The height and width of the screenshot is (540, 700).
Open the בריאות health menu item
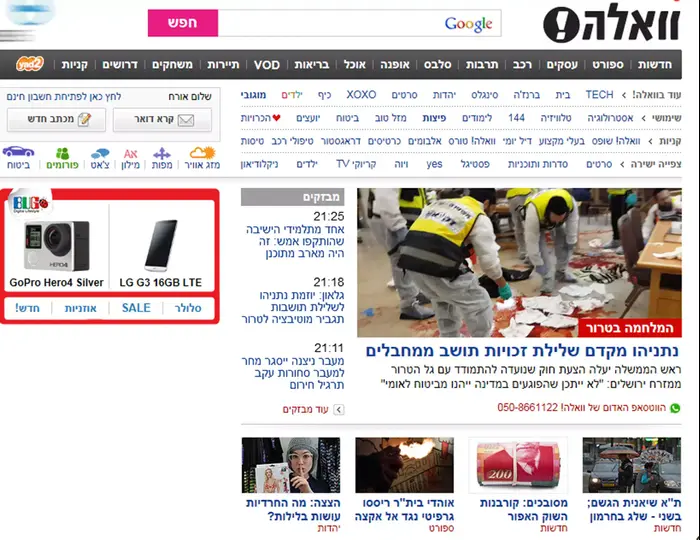point(312,65)
